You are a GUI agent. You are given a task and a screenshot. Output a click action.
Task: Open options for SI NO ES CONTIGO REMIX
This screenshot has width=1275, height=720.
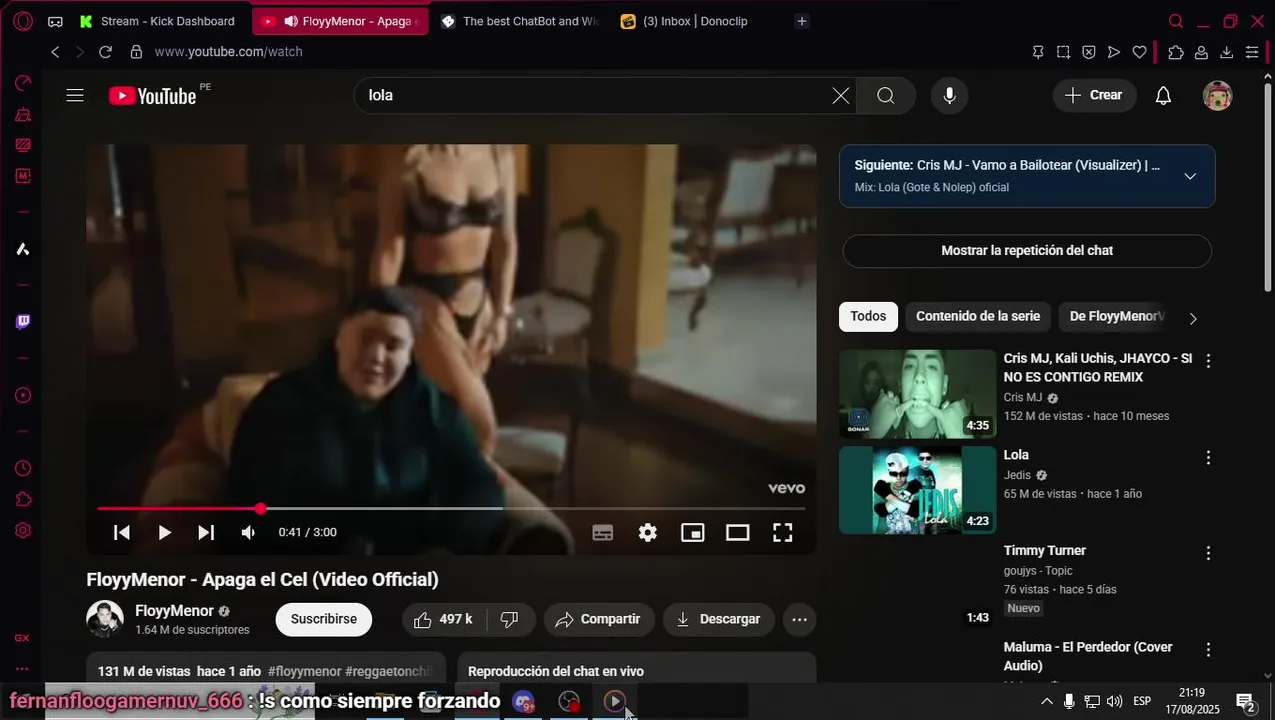1208,361
